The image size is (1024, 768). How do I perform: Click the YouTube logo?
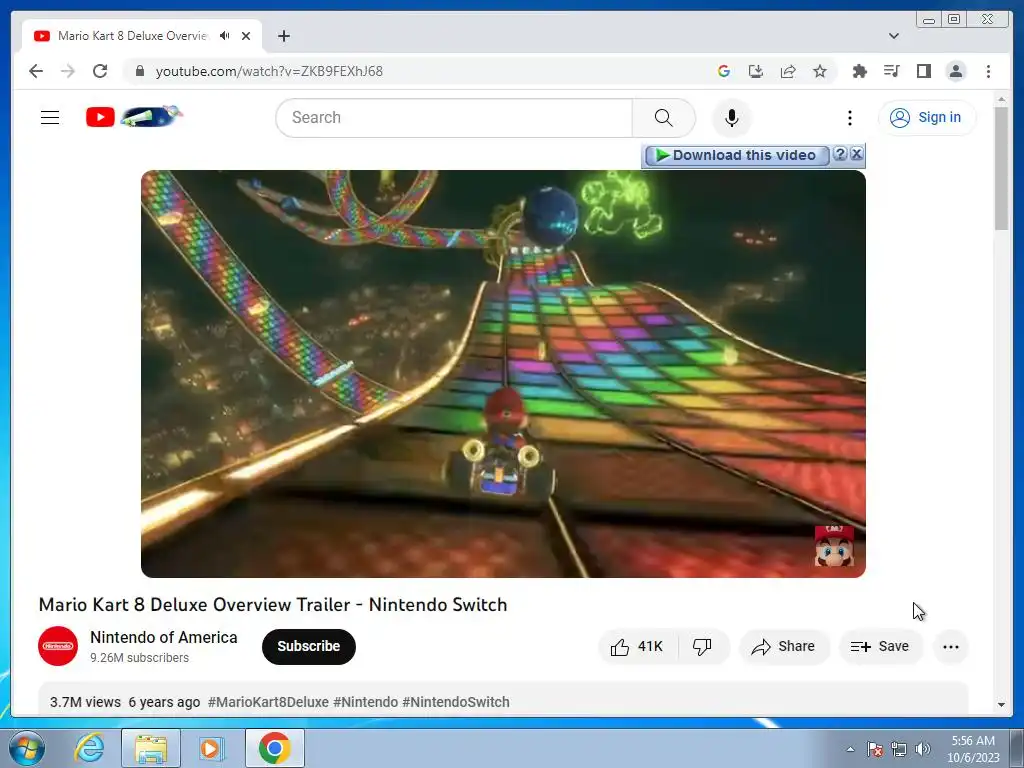[134, 117]
